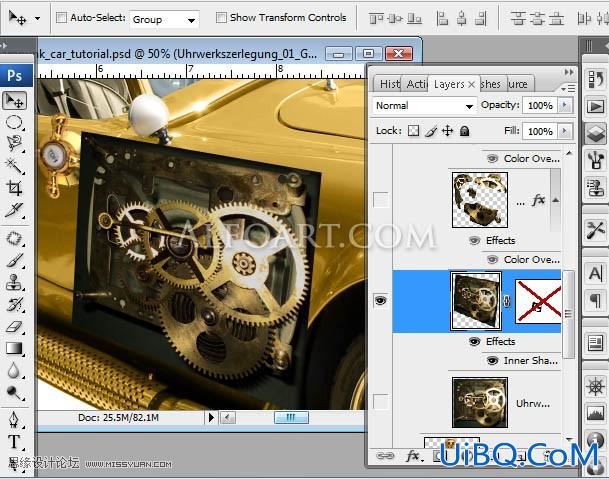Screen dimensions: 609x479
Task: Toggle the topmost Color Overlay eye
Action: (x=493, y=159)
